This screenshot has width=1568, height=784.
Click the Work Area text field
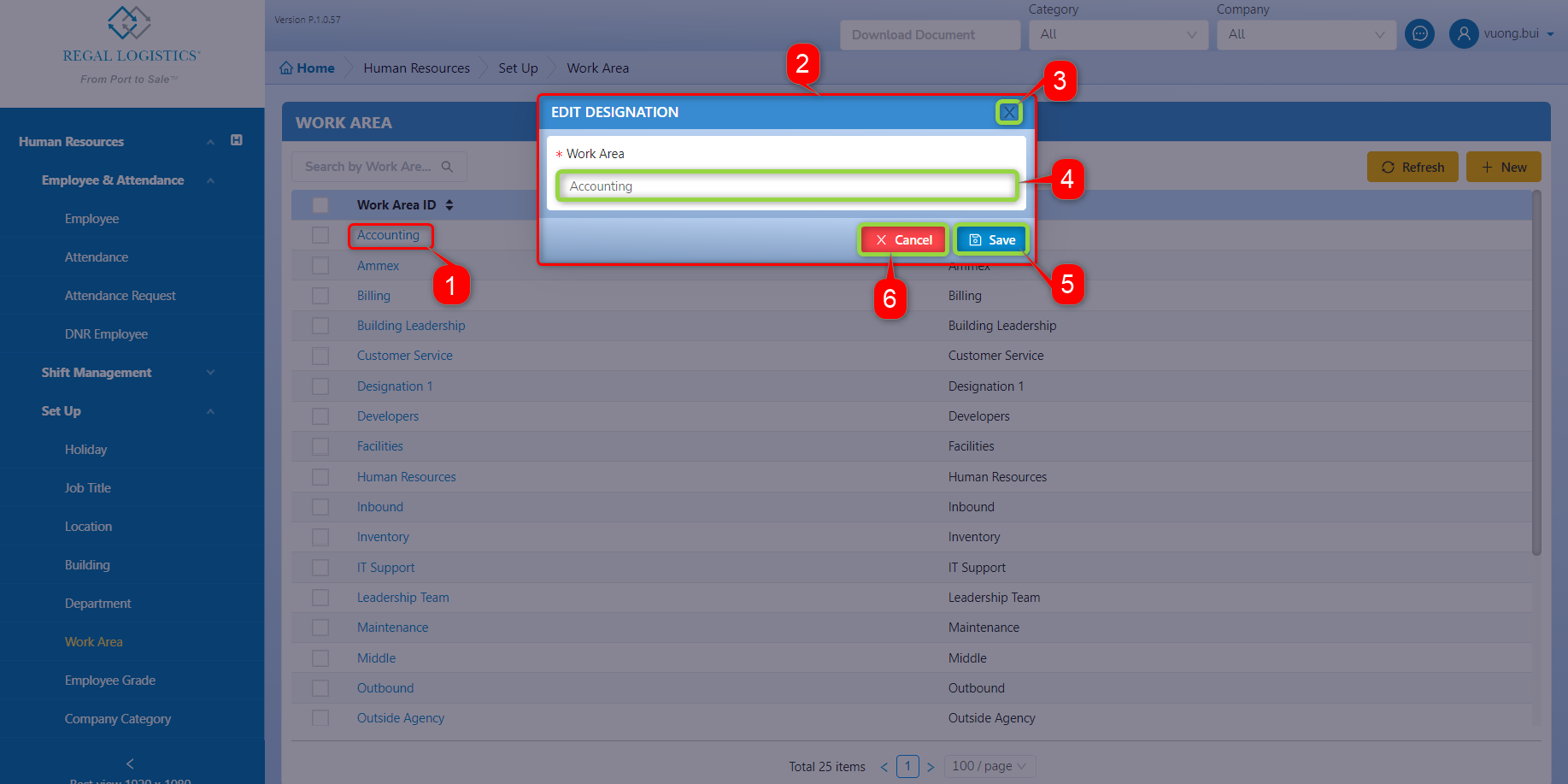click(x=787, y=186)
